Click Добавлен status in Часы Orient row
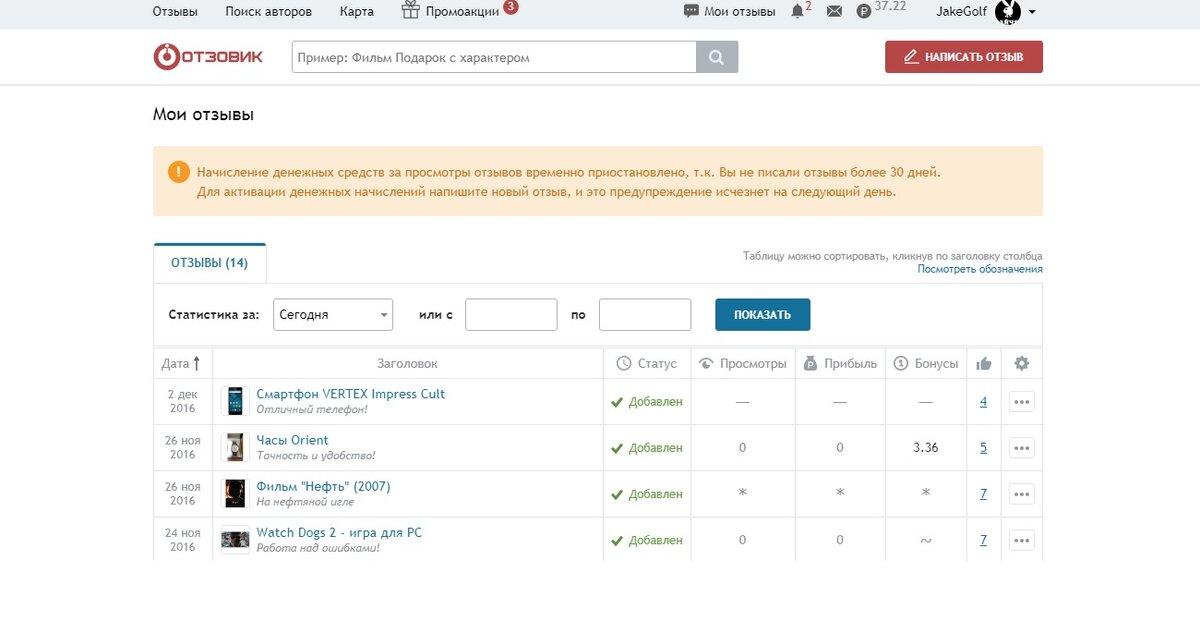Viewport: 1200px width, 621px height. (x=647, y=448)
